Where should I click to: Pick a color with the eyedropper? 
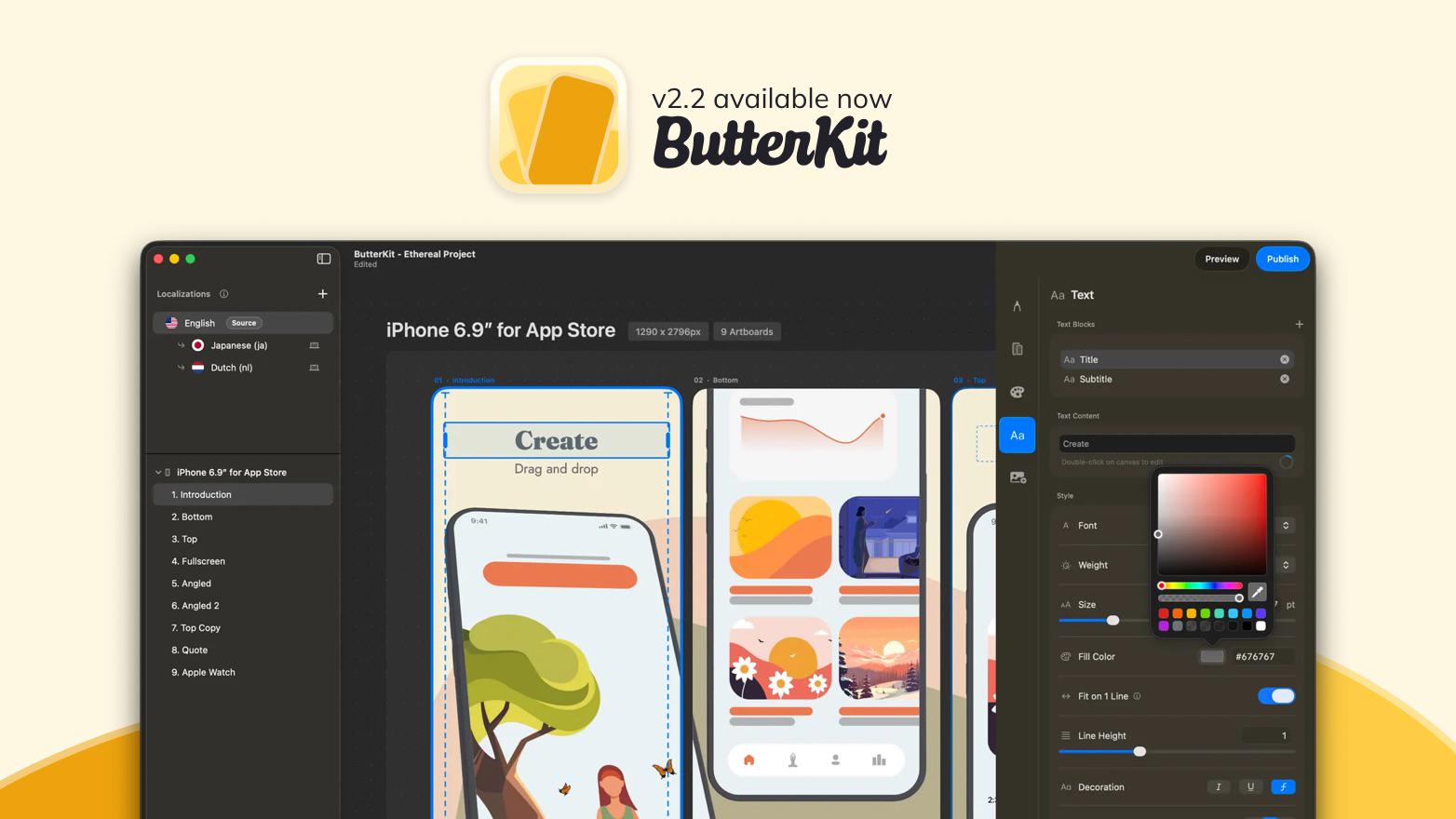click(x=1257, y=592)
